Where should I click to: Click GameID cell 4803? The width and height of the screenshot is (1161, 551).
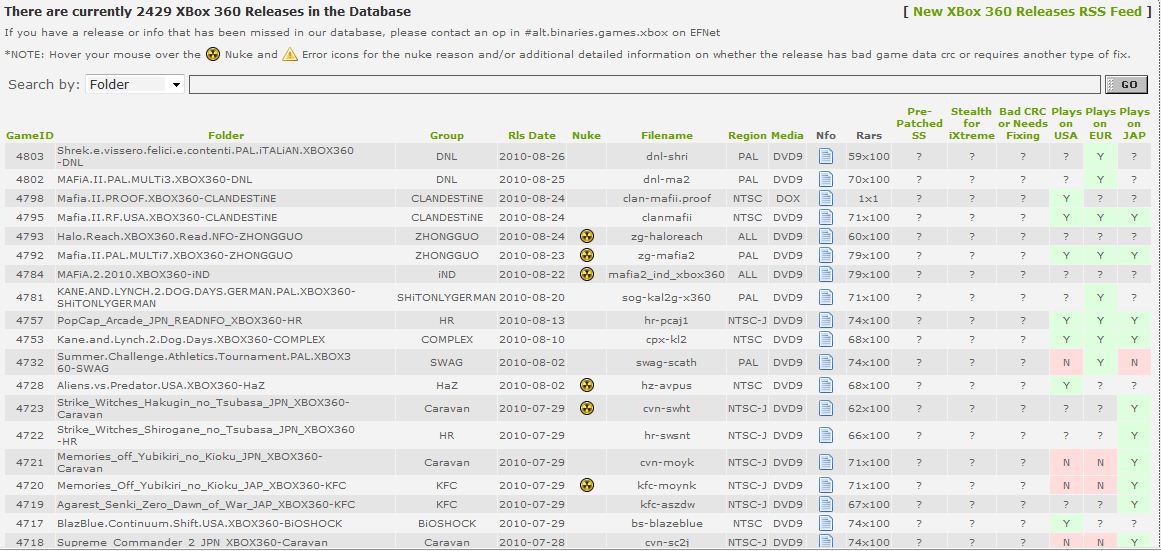(x=30, y=156)
